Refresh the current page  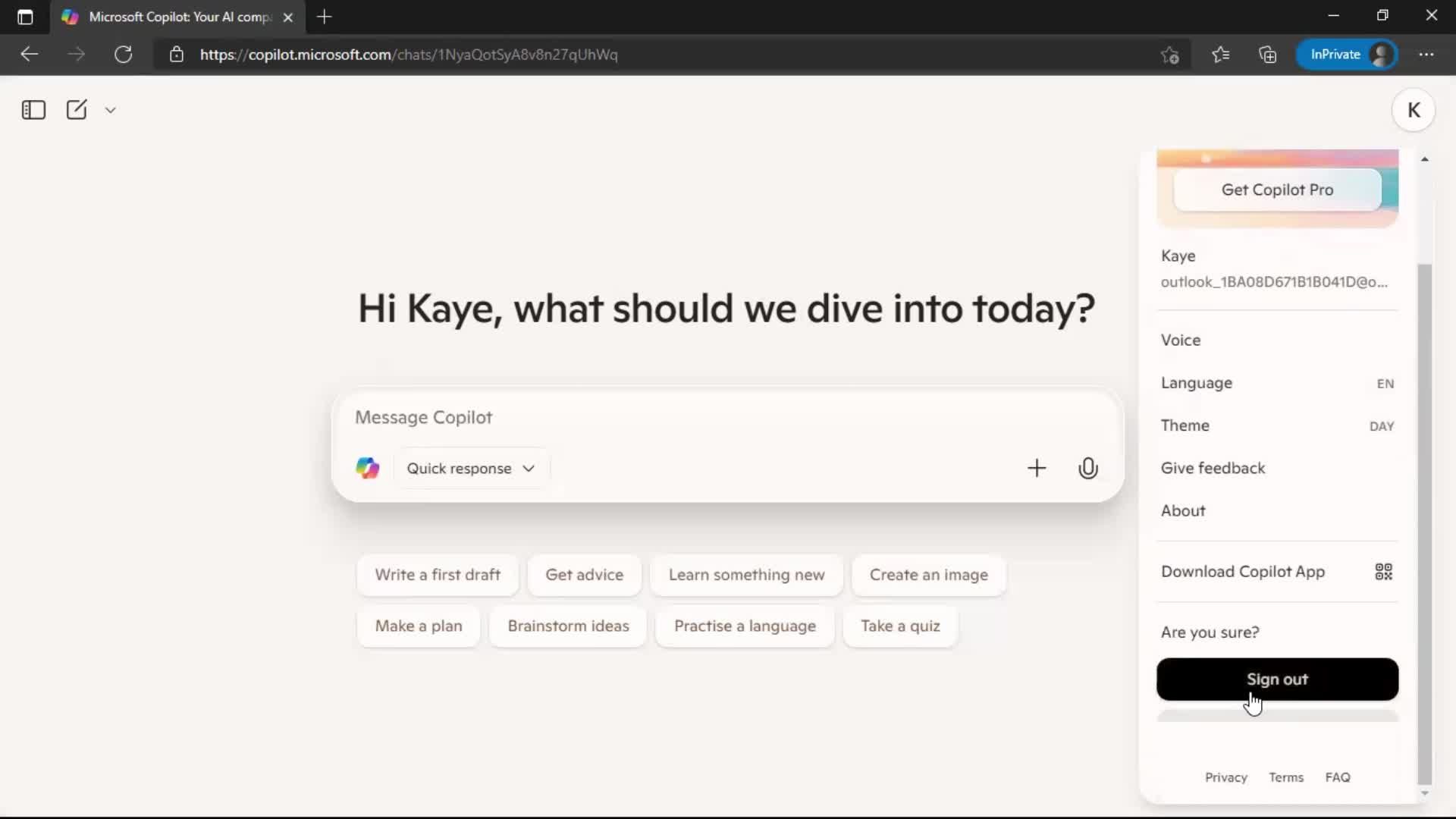(x=124, y=54)
